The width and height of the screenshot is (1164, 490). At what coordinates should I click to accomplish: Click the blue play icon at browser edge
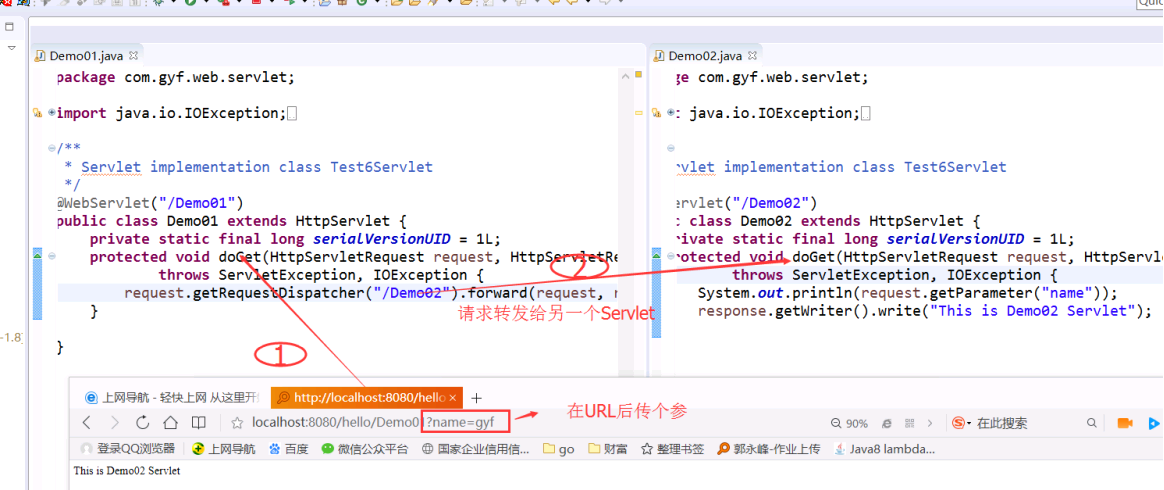tap(1154, 423)
